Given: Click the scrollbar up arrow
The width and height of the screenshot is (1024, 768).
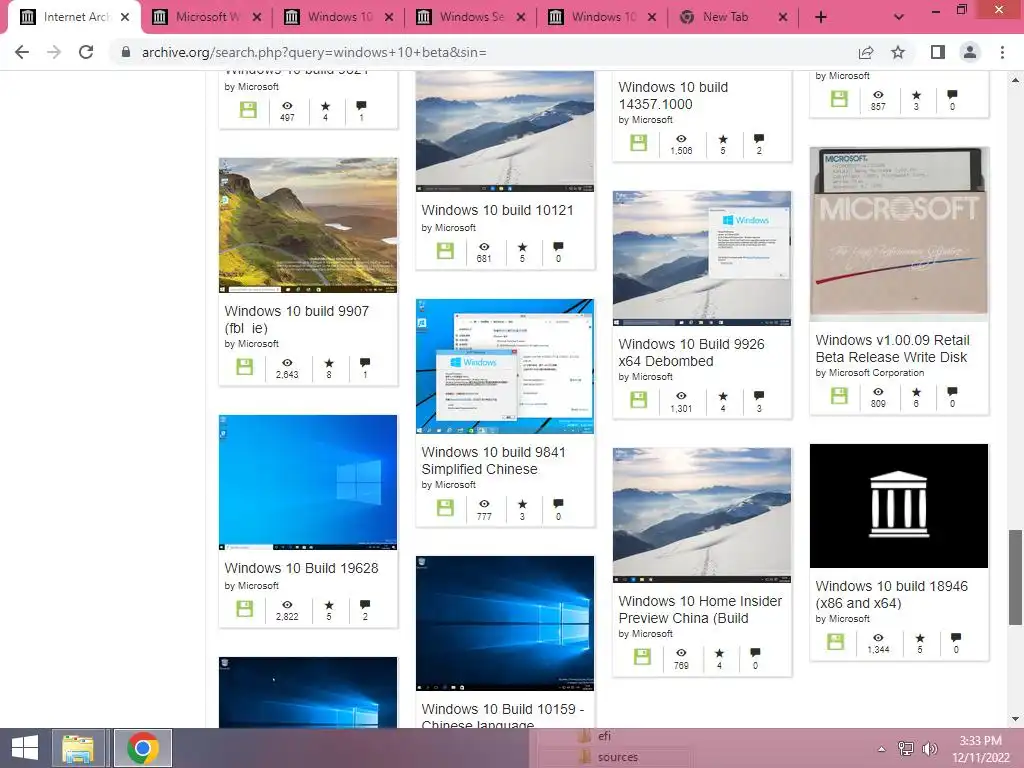Looking at the screenshot, I should coord(1015,80).
